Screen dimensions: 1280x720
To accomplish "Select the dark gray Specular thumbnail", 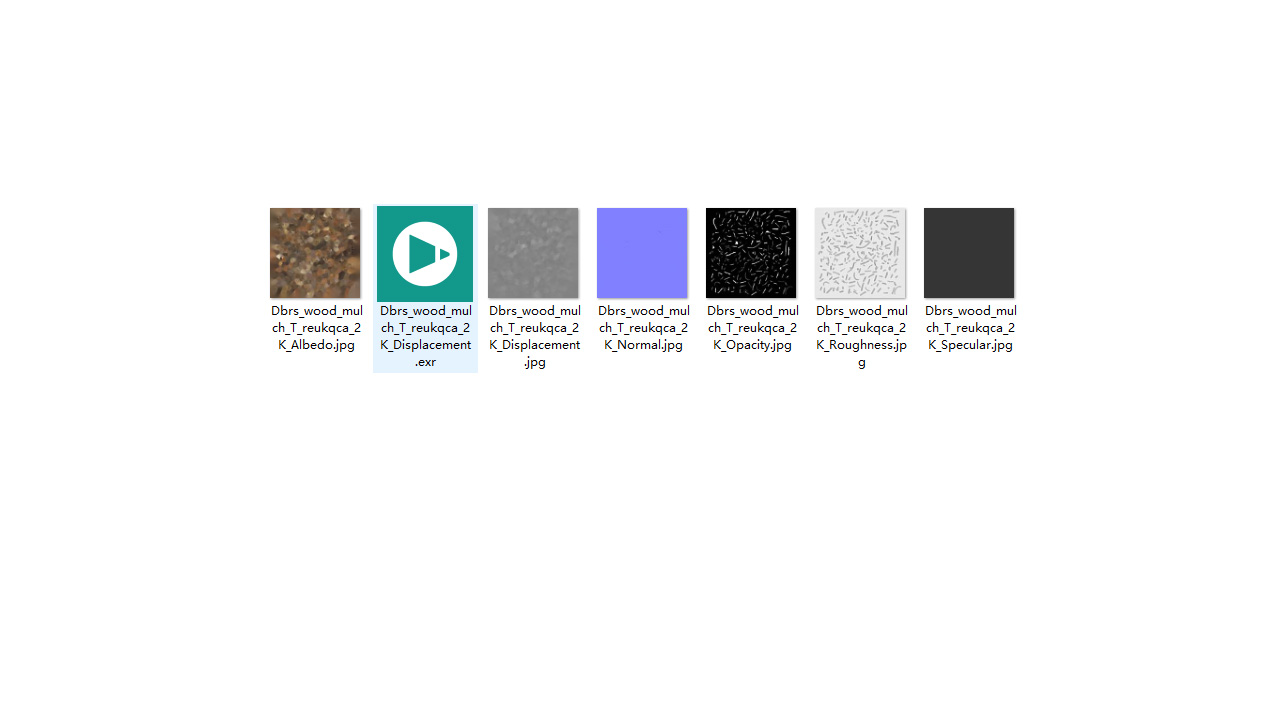I will tap(969, 253).
